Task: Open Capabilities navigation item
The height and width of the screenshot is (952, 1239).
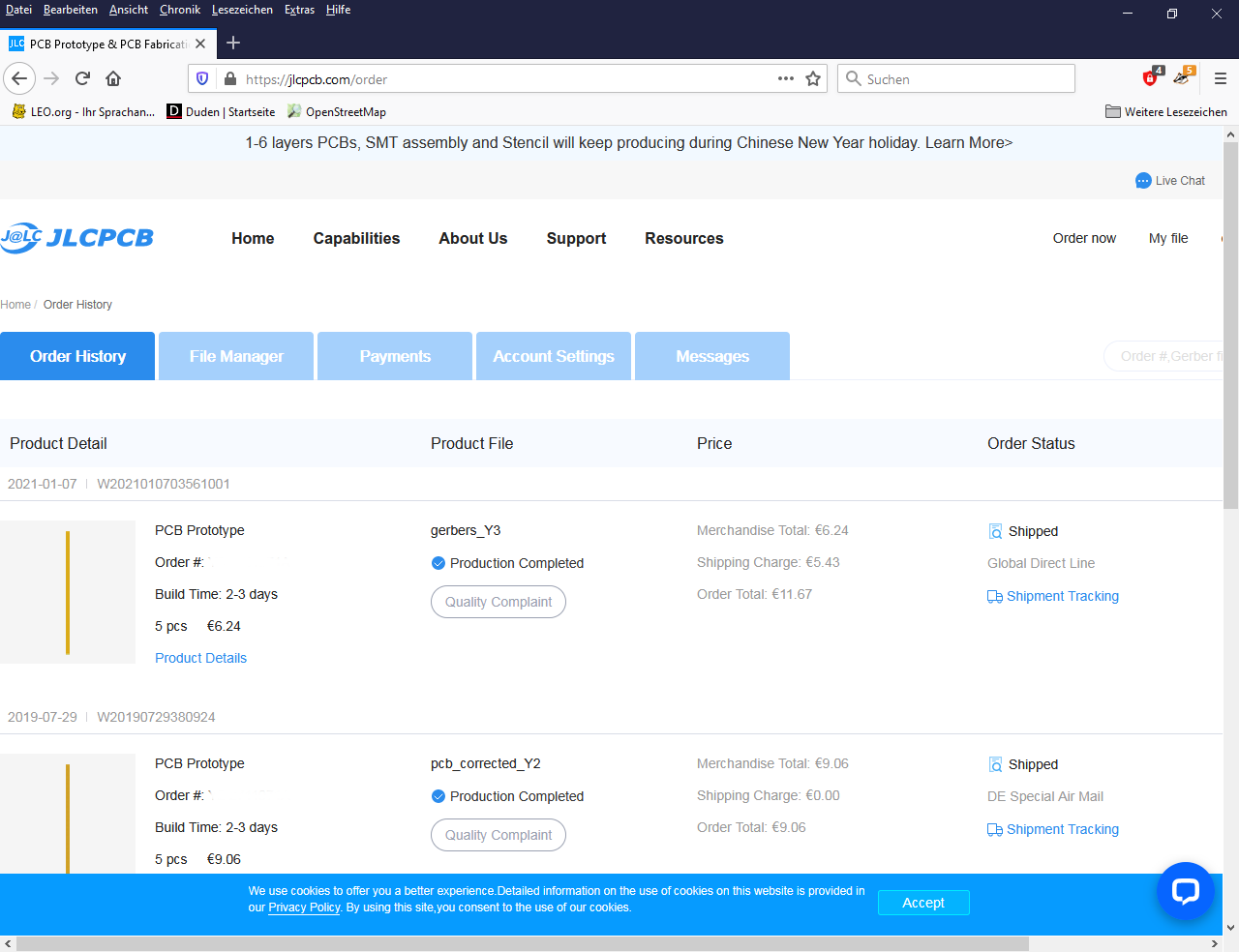Action: [x=356, y=238]
